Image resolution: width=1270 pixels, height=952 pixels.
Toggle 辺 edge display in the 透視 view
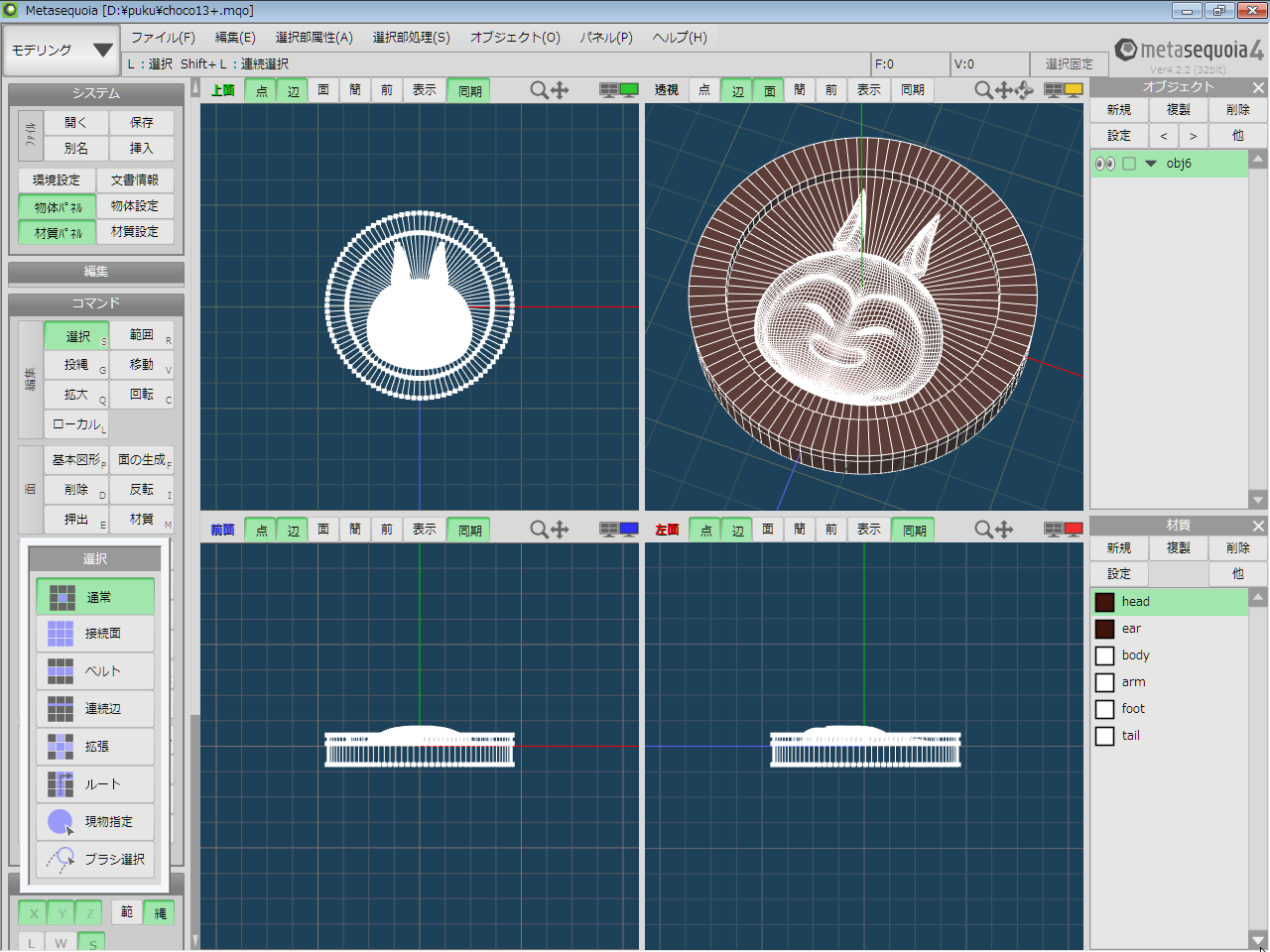point(738,90)
